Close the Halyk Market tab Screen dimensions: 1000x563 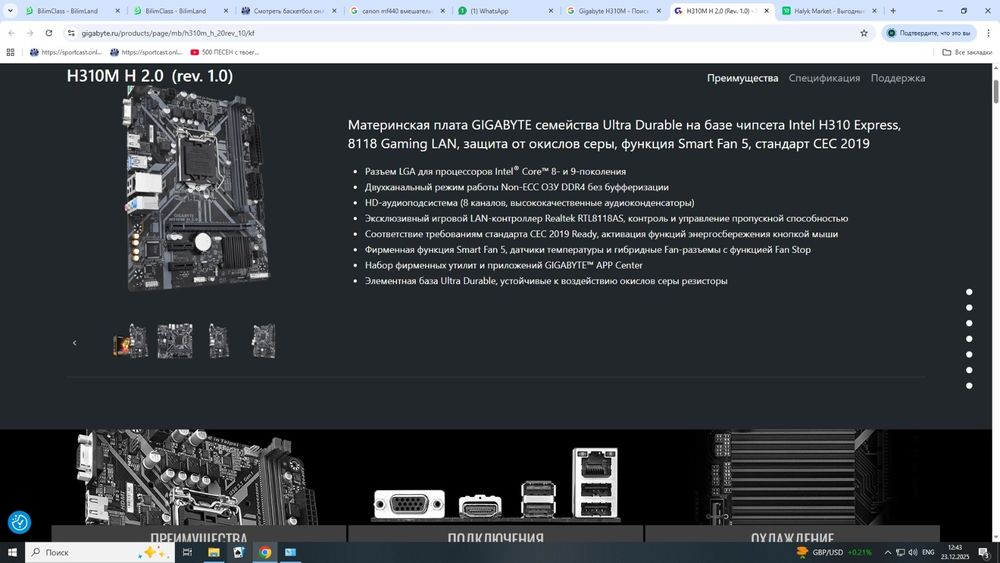point(874,11)
